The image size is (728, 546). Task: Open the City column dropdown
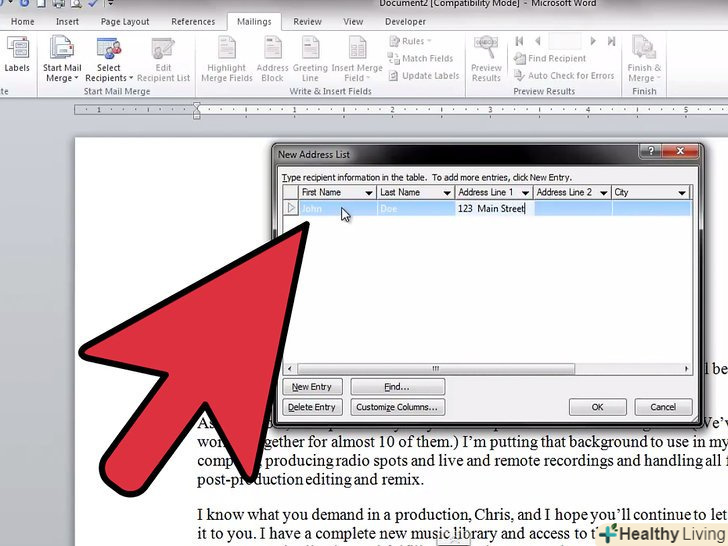[x=682, y=193]
